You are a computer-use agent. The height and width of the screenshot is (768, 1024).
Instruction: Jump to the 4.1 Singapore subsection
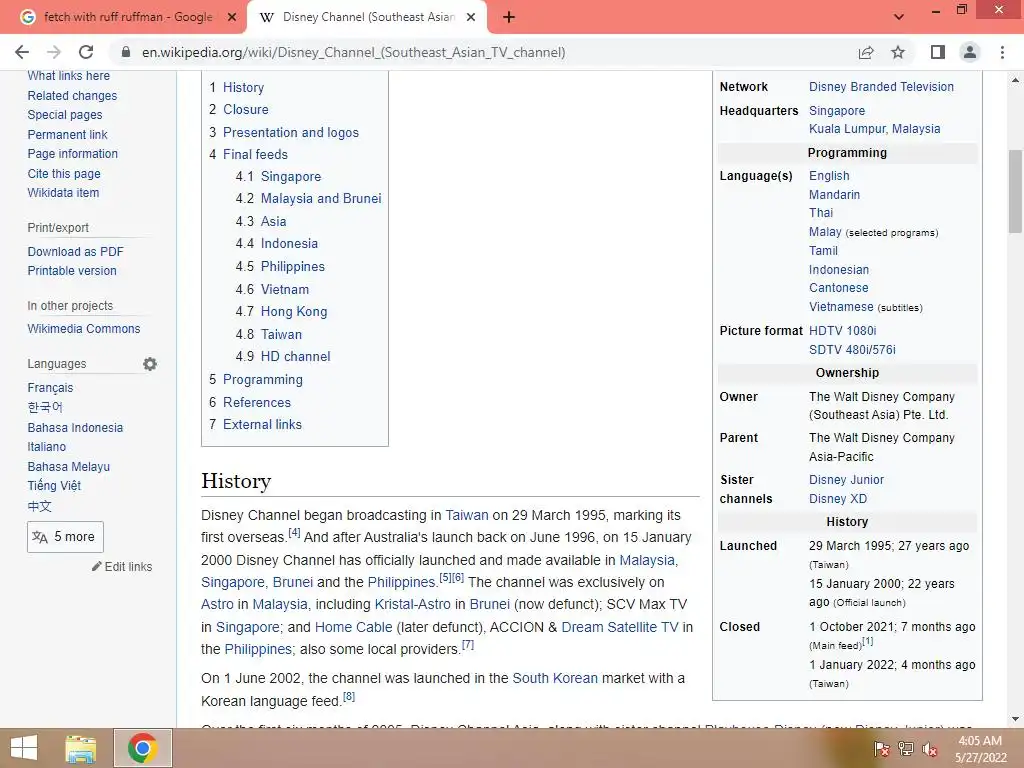tap(291, 176)
